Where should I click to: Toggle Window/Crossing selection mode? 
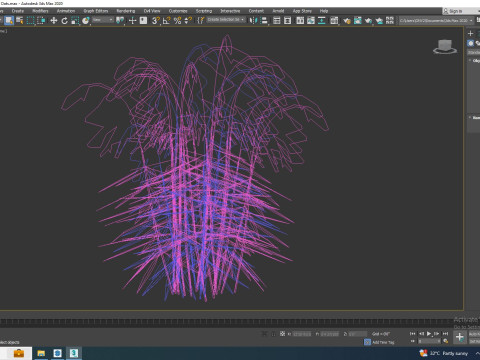(41, 20)
